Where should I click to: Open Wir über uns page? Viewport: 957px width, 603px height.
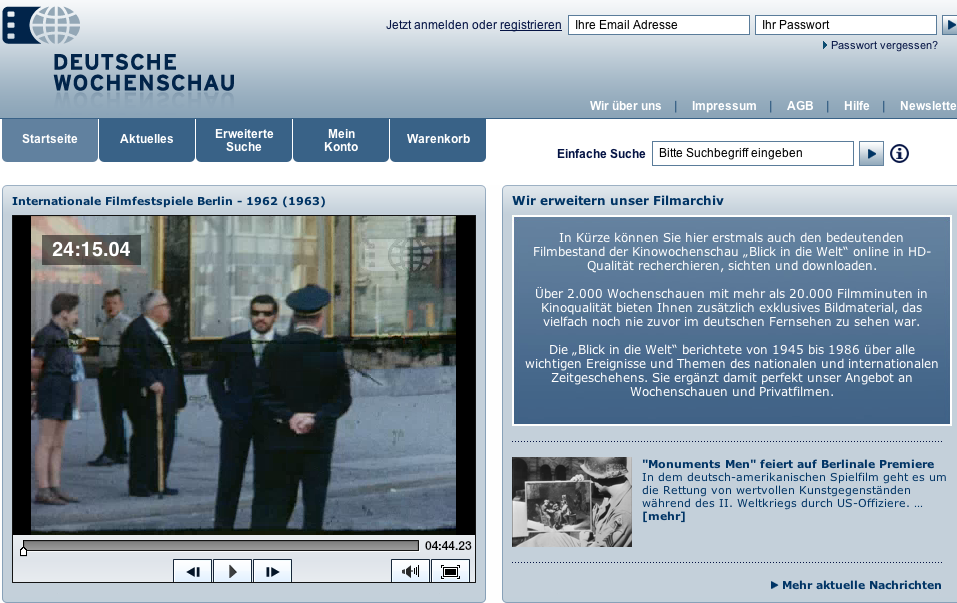(625, 106)
